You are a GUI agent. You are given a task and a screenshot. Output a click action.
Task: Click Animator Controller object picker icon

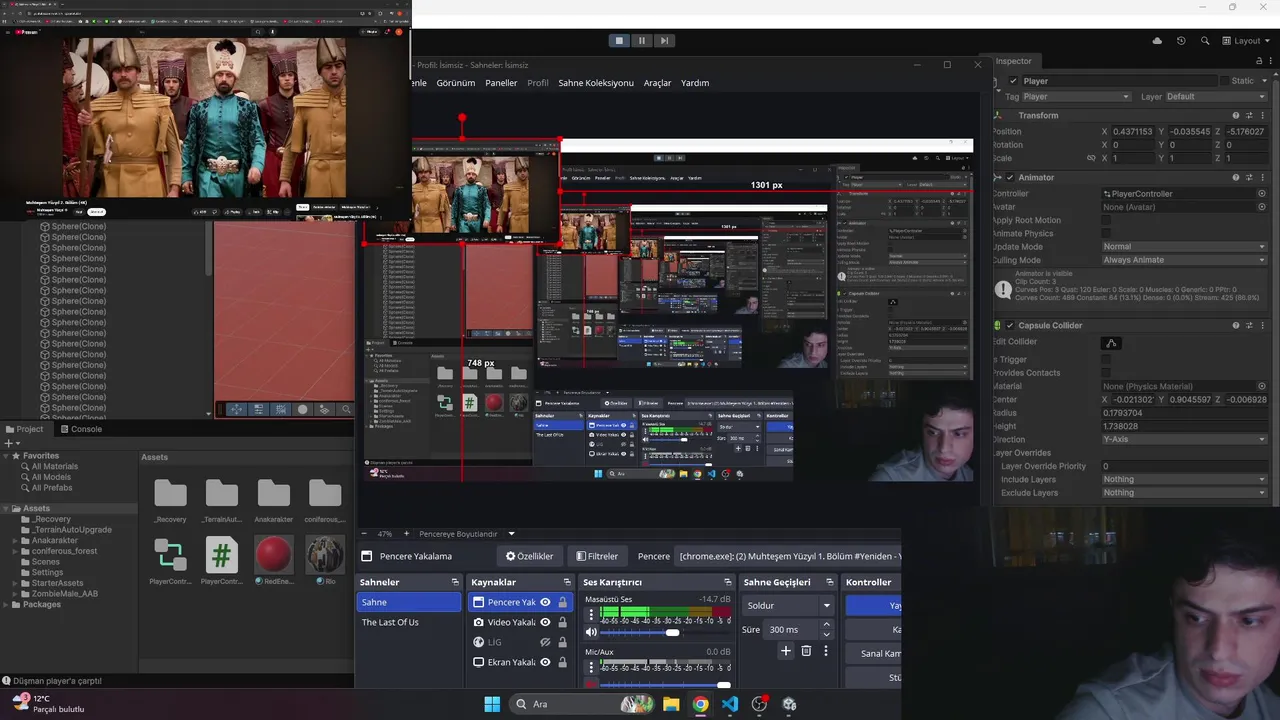(1262, 194)
